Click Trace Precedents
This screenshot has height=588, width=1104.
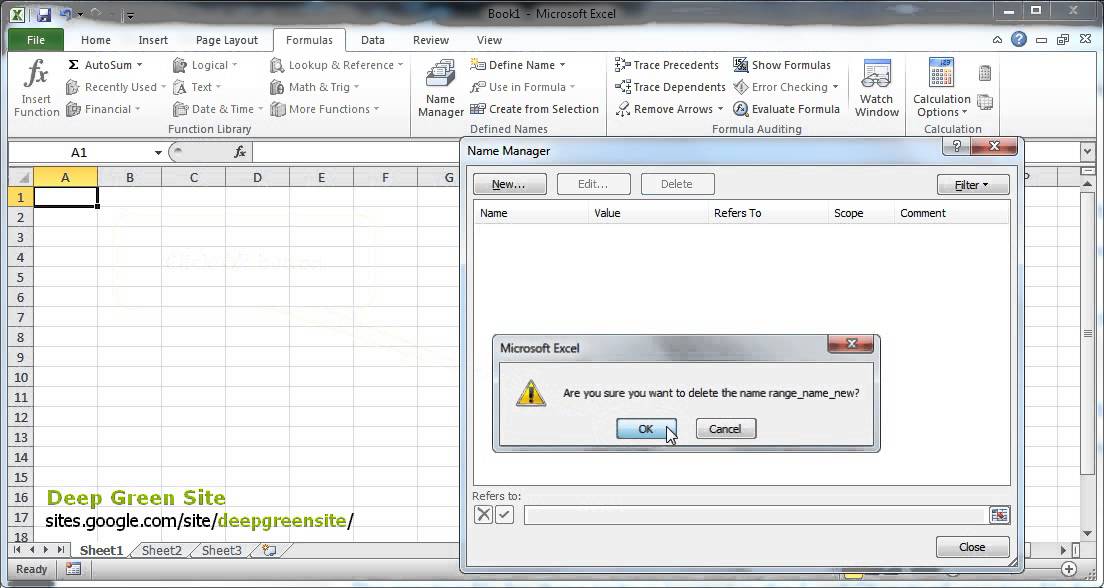(667, 65)
